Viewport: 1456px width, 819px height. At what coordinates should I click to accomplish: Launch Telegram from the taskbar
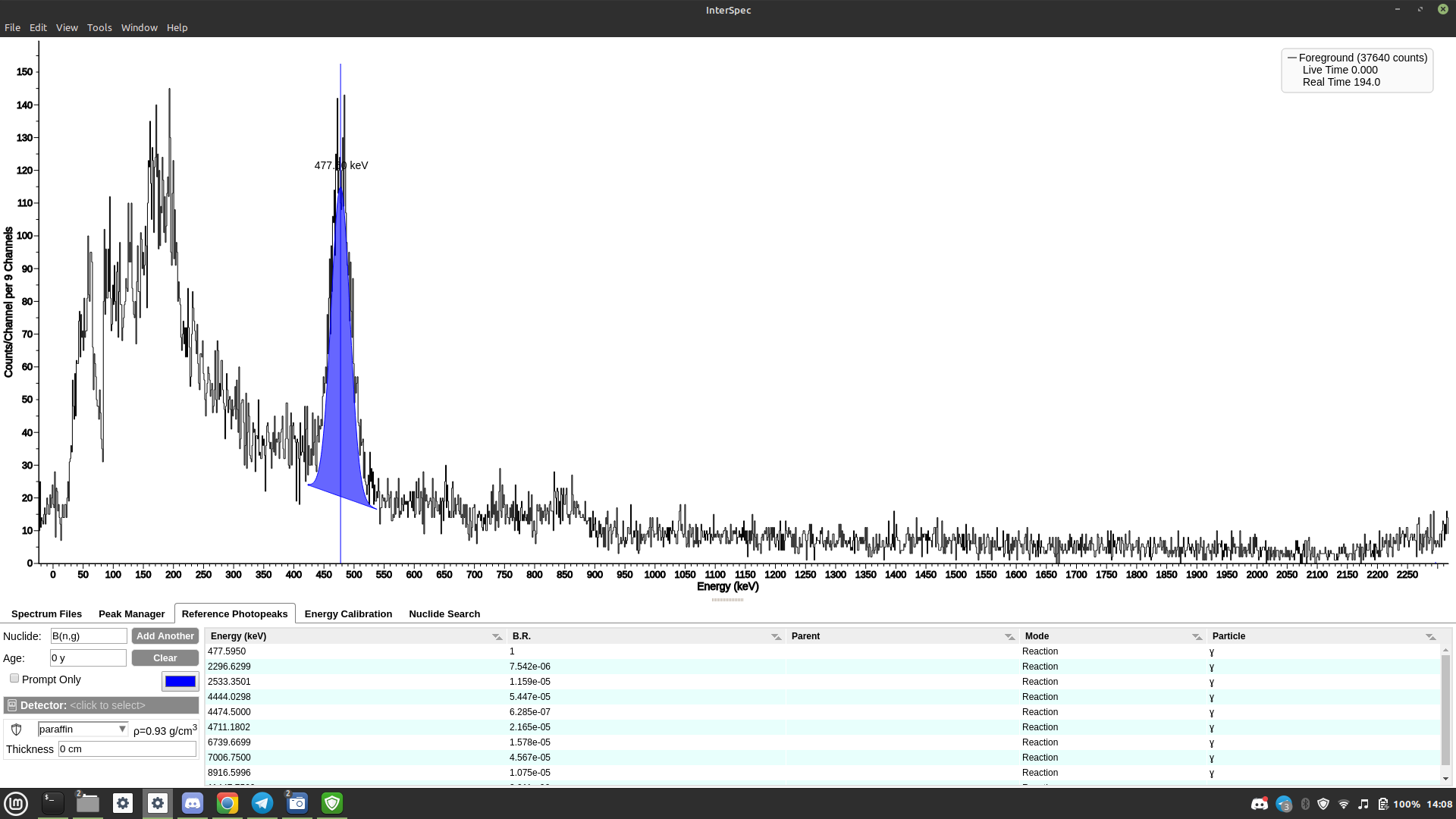pos(262,803)
